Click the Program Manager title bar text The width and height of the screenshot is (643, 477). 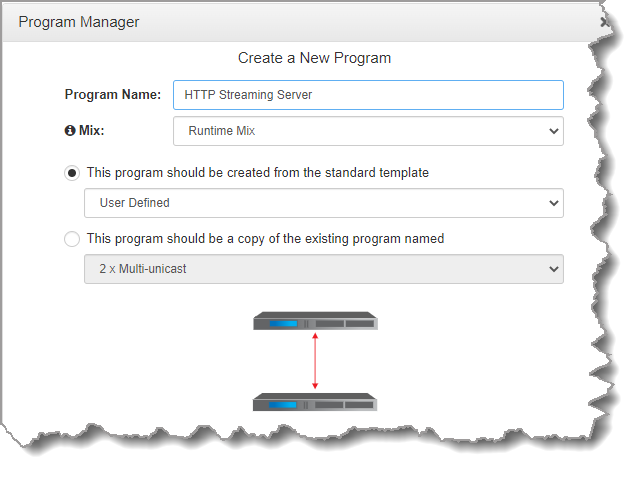pyautogui.click(x=79, y=21)
